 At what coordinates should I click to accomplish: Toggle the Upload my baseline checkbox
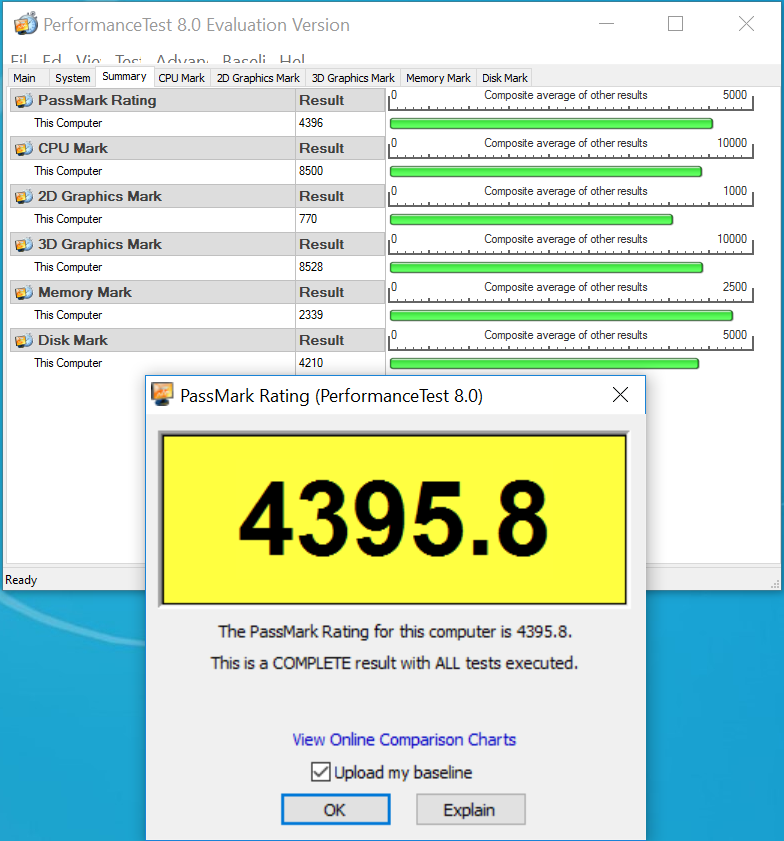click(321, 772)
